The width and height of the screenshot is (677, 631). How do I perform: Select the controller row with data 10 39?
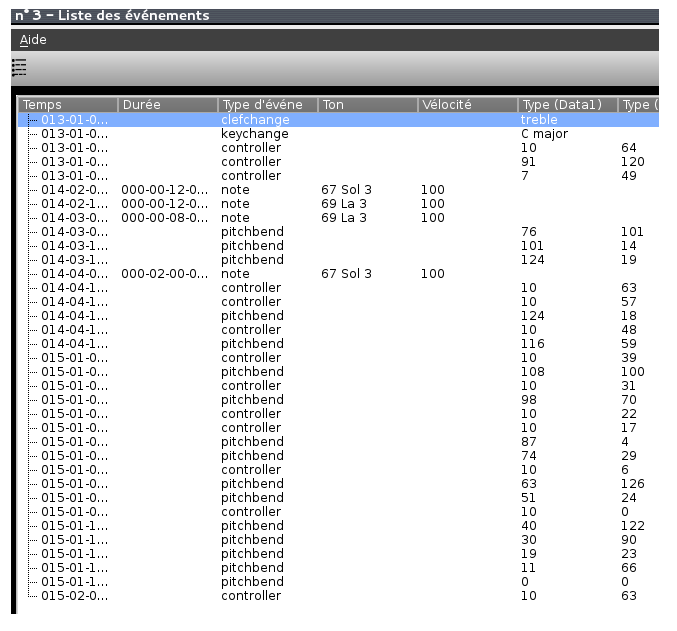338,358
